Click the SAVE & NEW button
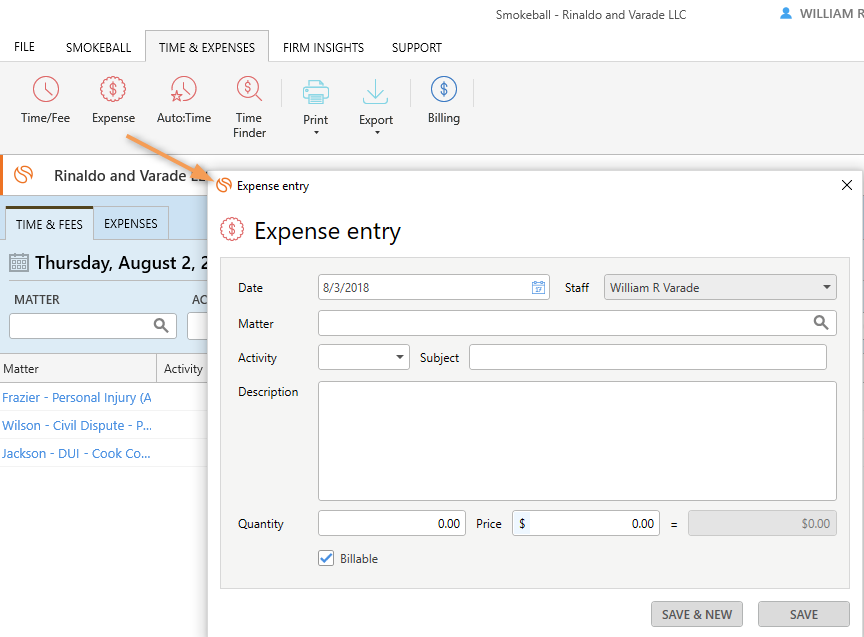 [x=697, y=614]
